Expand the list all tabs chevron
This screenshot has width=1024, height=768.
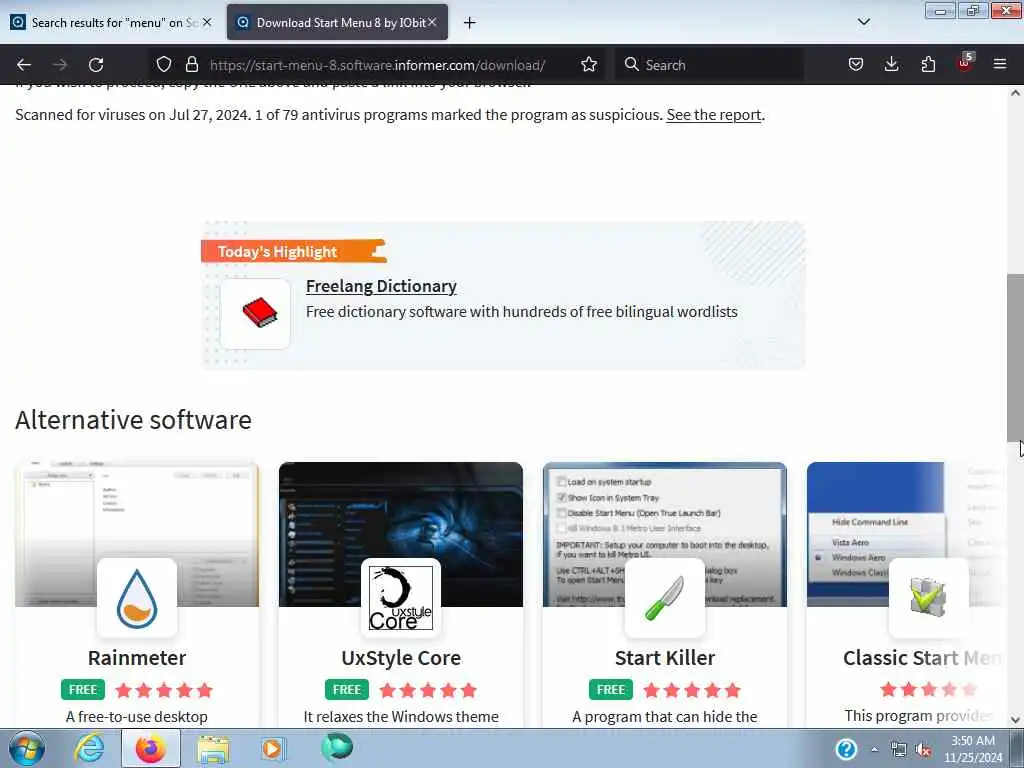(863, 22)
